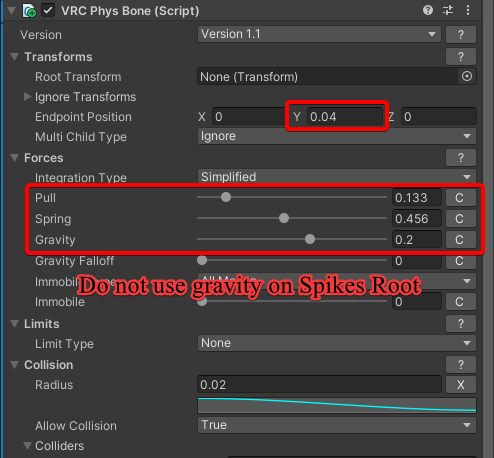Screen dimensions: 494x458
Task: Collapse the Transforms section
Action: [x=14, y=57]
